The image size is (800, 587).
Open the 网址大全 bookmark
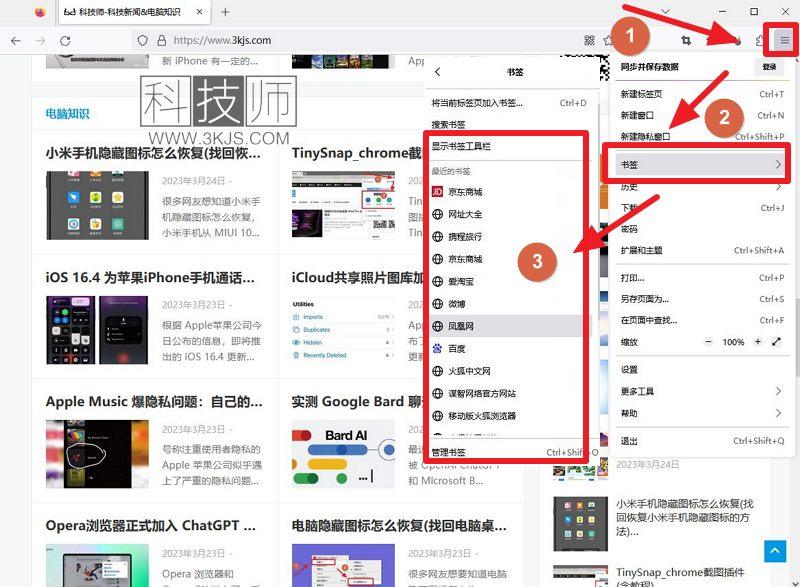pos(507,214)
